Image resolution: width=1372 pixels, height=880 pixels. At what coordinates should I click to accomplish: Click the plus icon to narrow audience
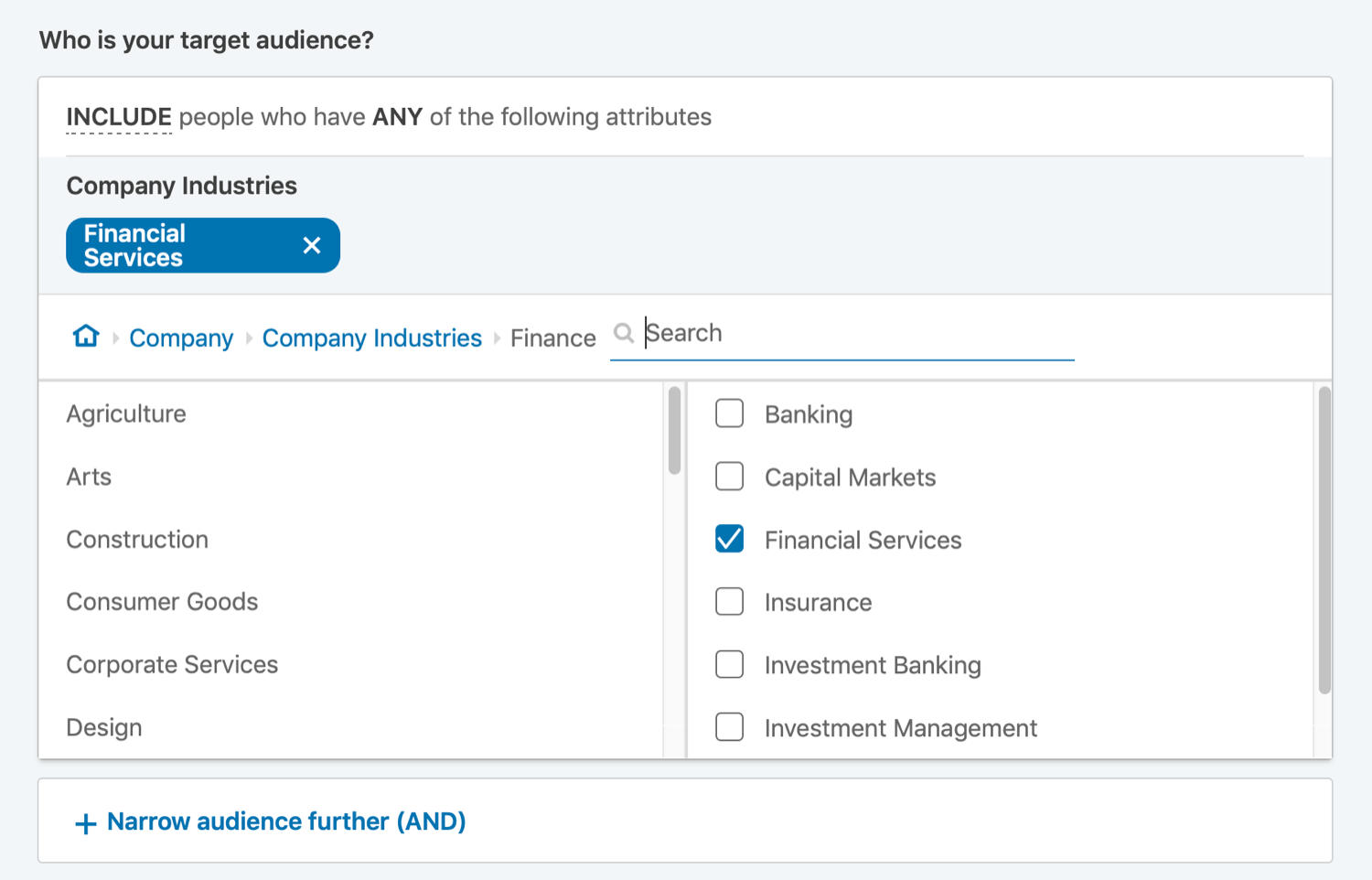point(85,823)
